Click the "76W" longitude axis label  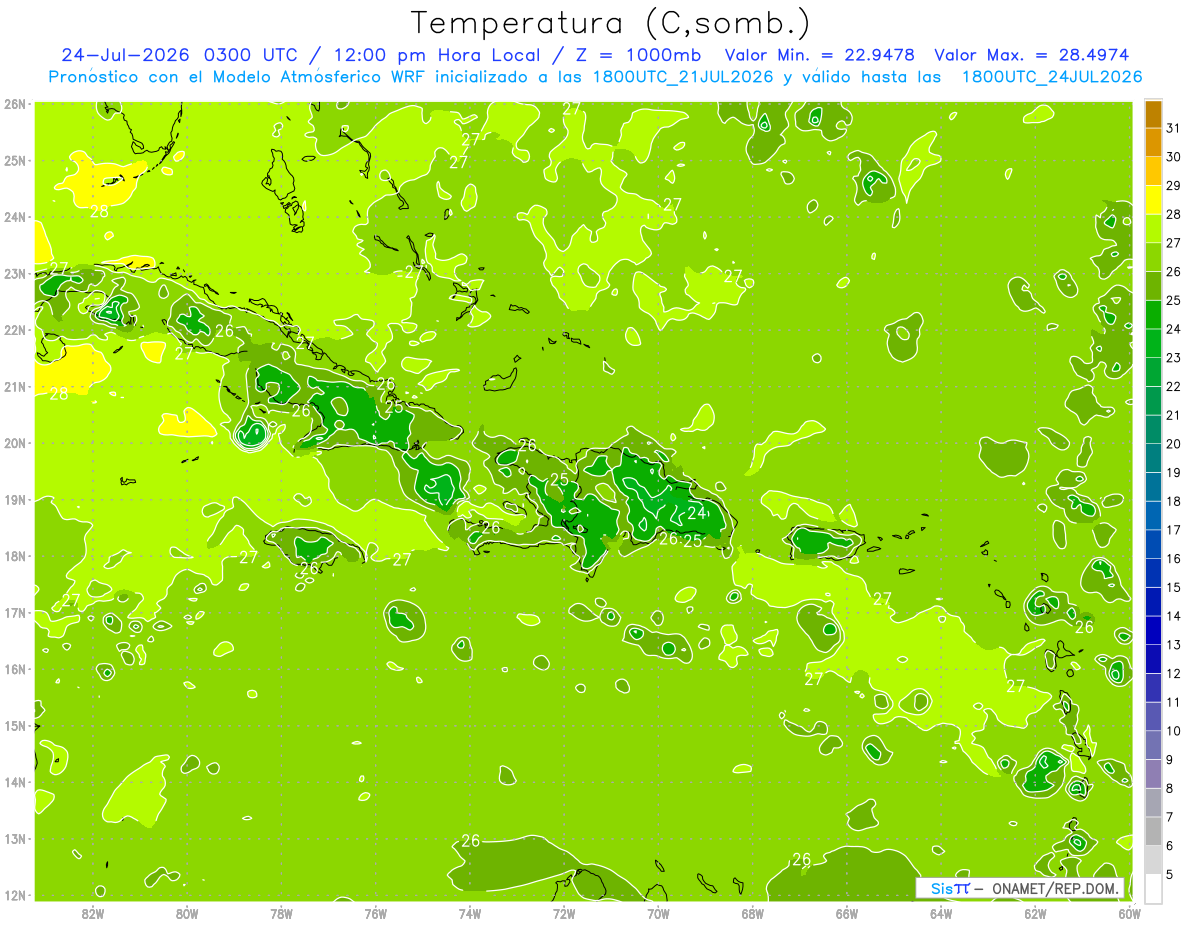(376, 913)
